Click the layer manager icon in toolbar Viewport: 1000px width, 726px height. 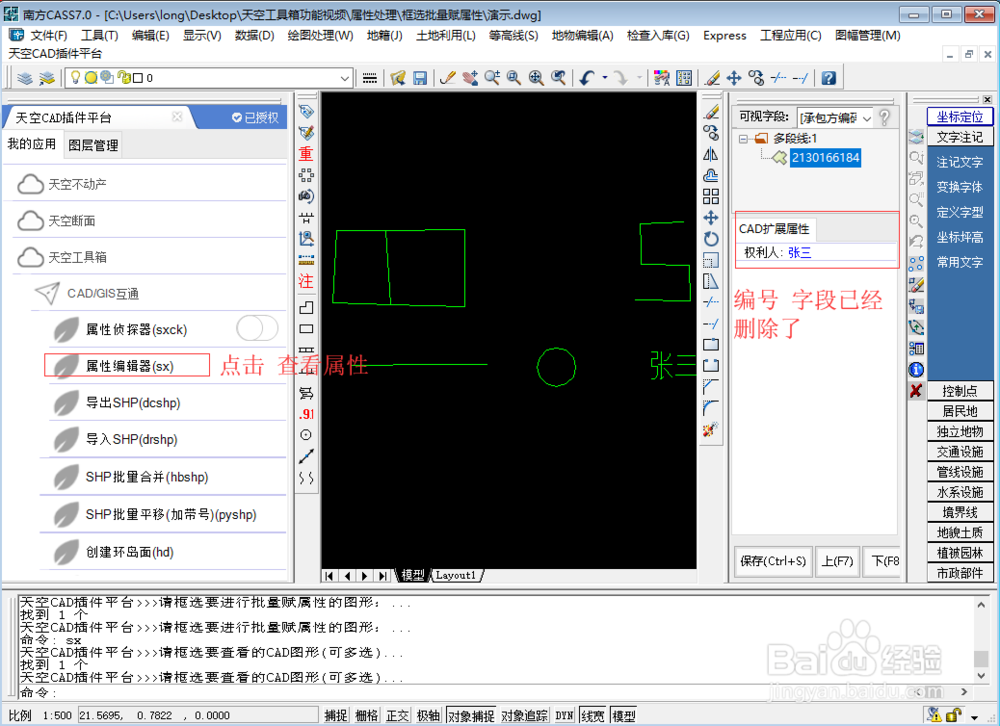click(x=25, y=78)
